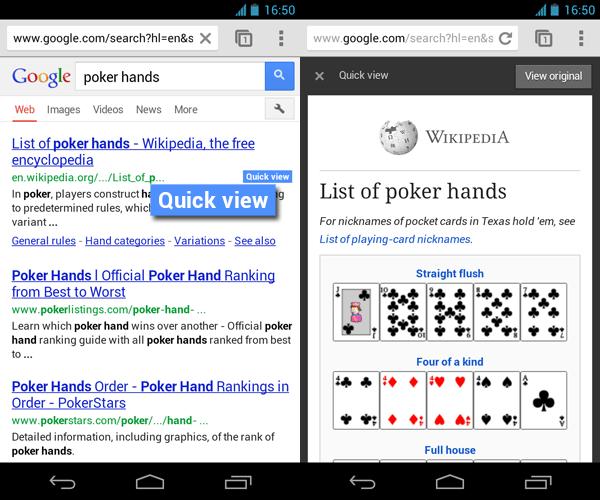Reload page in right browser
This screenshot has height=500, width=600.
coord(505,38)
